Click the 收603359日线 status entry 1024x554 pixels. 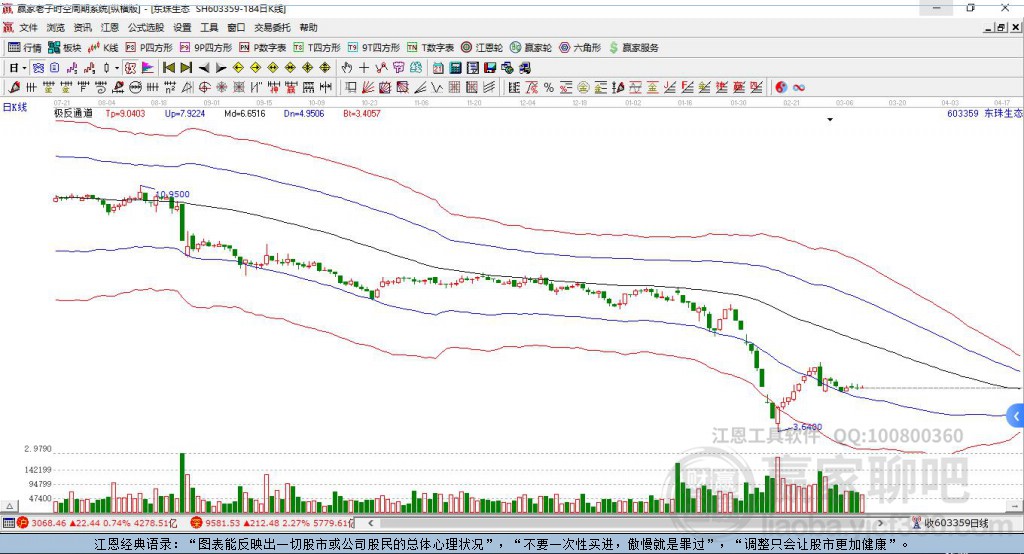click(950, 523)
